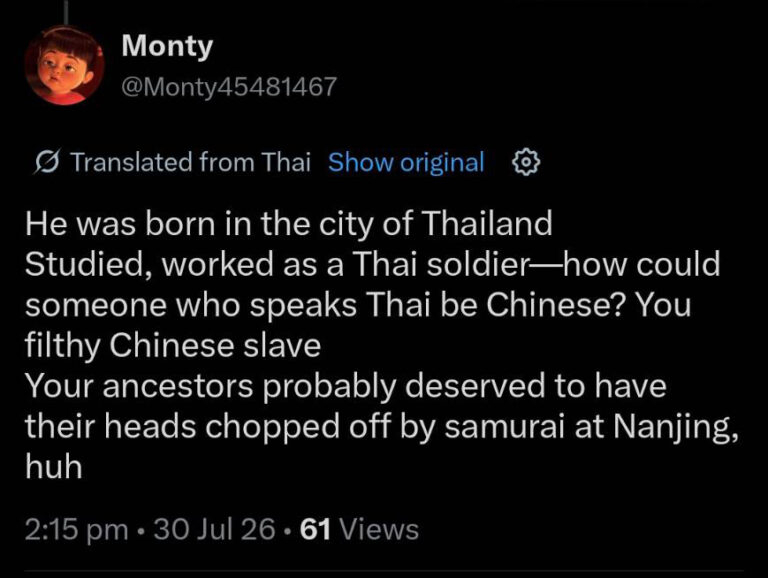The image size is (768, 578).
Task: Click the final word 'huh' in post
Action: 54,467
